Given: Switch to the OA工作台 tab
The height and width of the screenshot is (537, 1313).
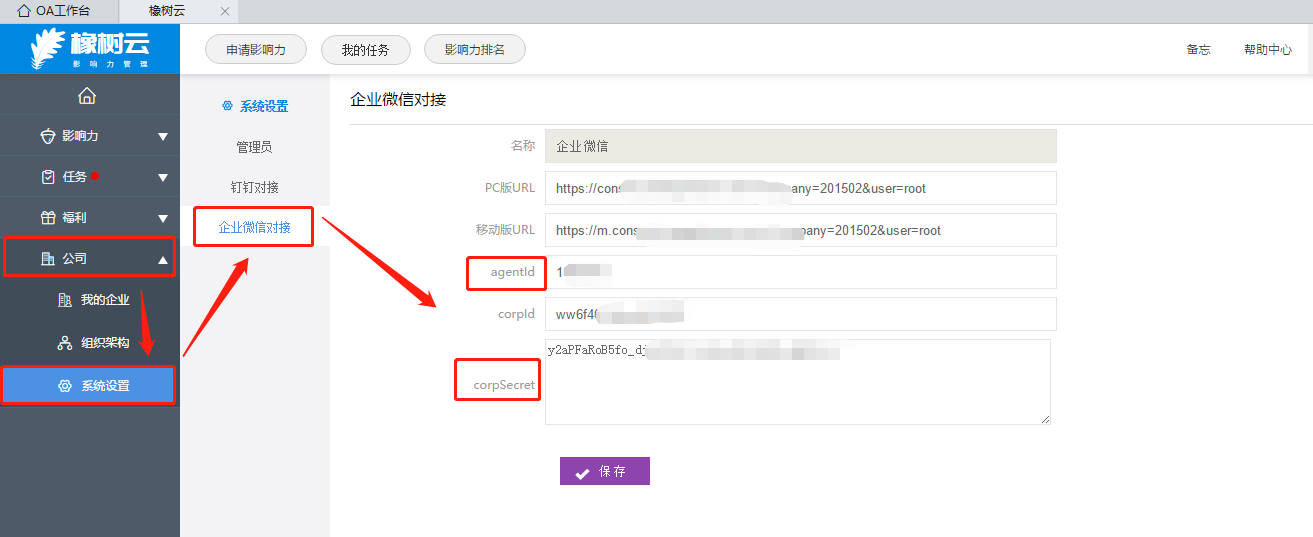Looking at the screenshot, I should (59, 11).
